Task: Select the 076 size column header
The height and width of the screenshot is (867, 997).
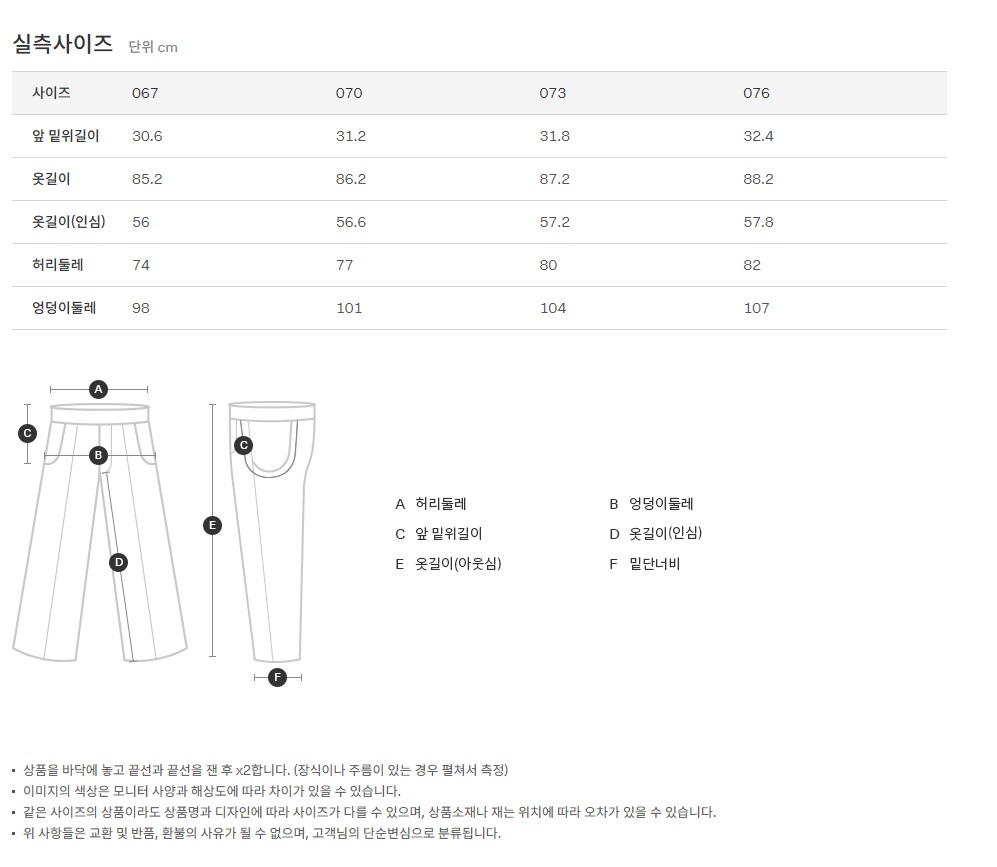Action: point(757,93)
